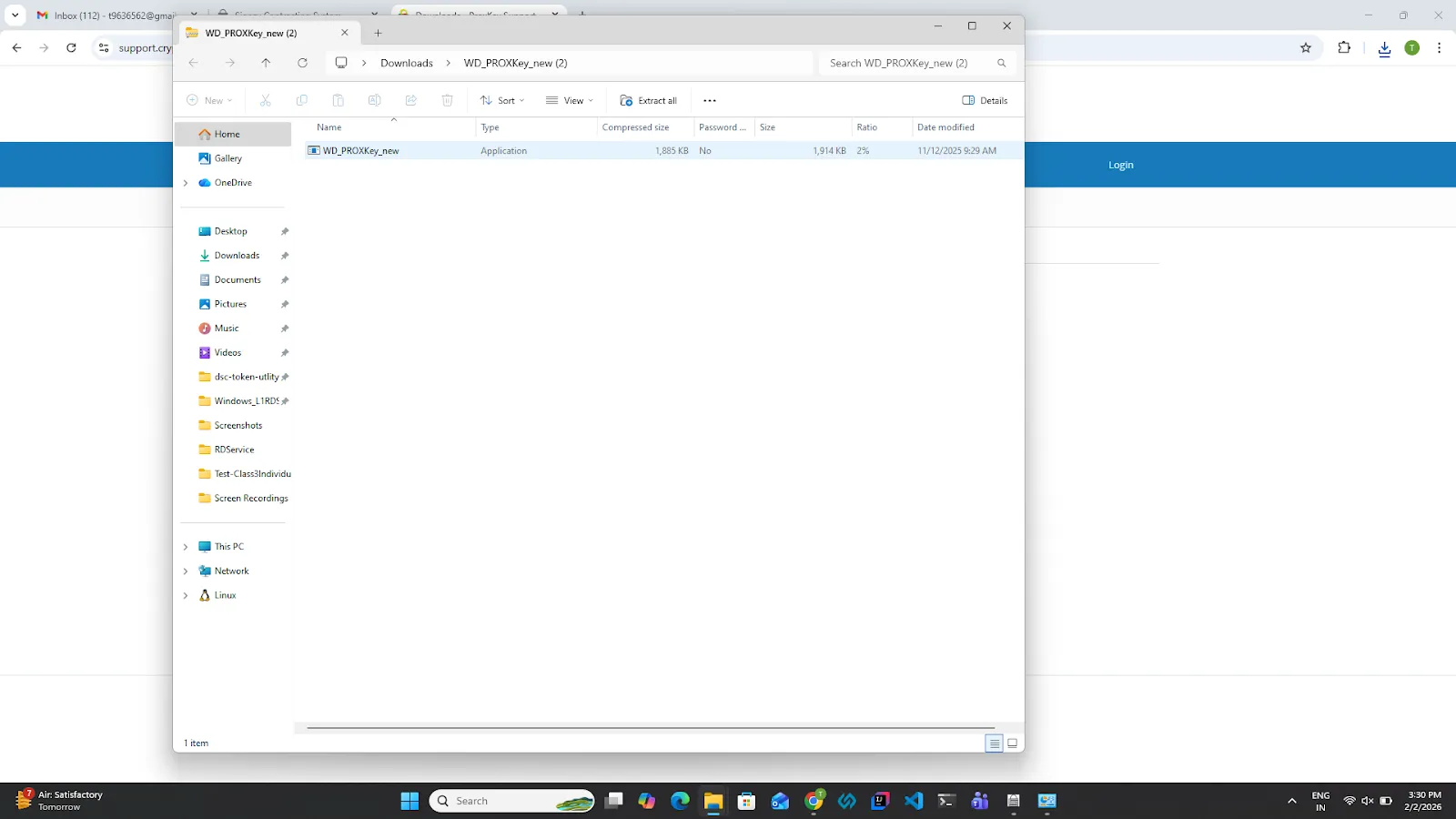The image size is (1456, 819).
Task: Expand the This PC tree node
Action: (186, 547)
